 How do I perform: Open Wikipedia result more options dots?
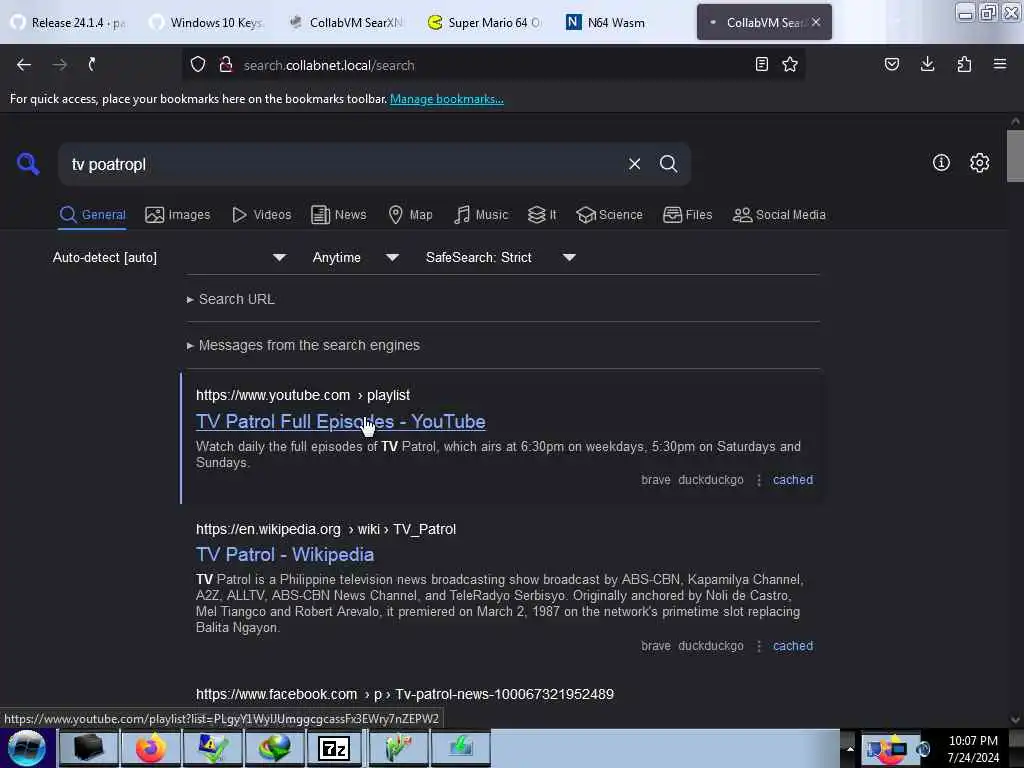point(758,646)
